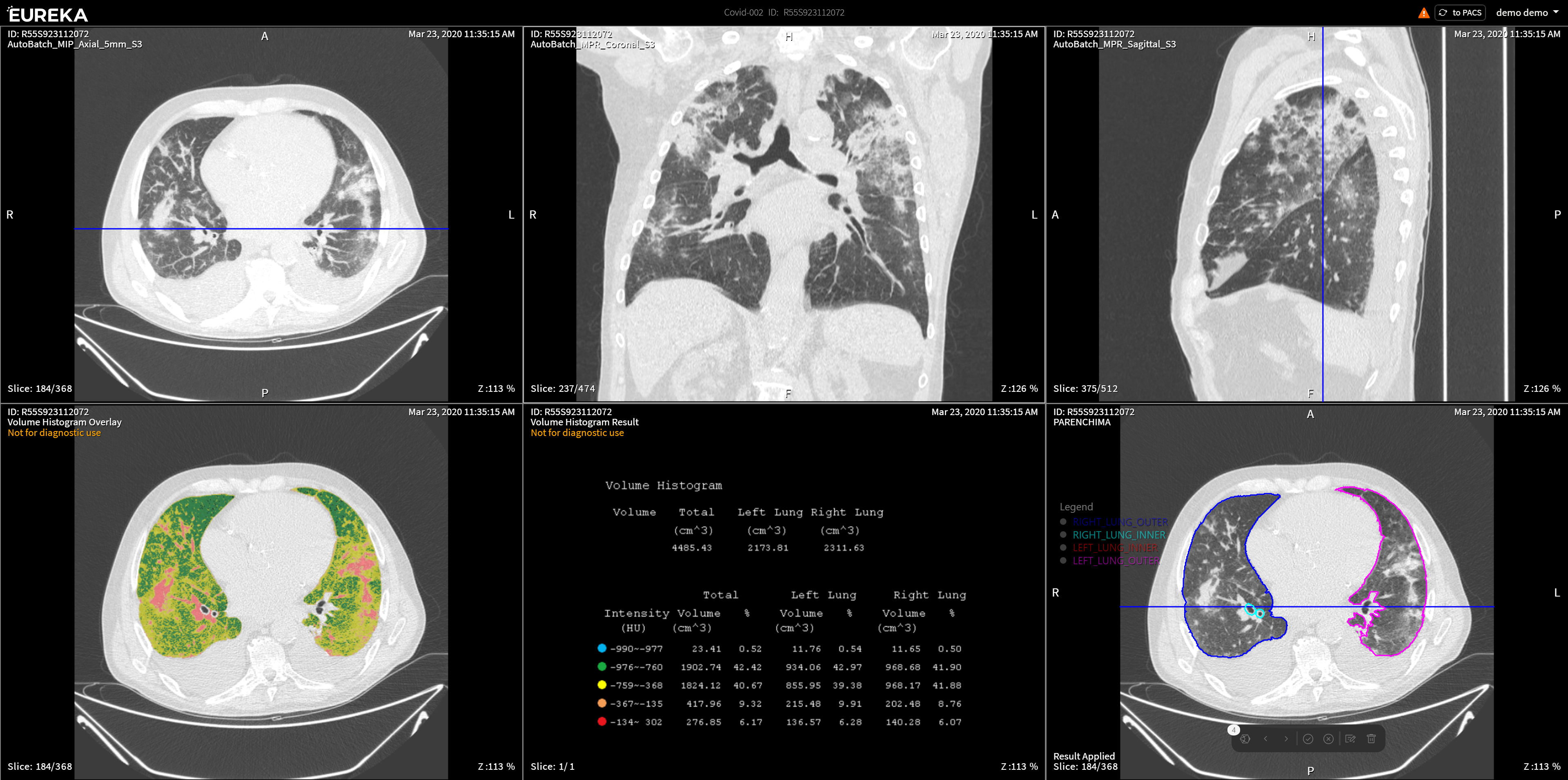Click left lung volume value 2173.81

tap(768, 548)
